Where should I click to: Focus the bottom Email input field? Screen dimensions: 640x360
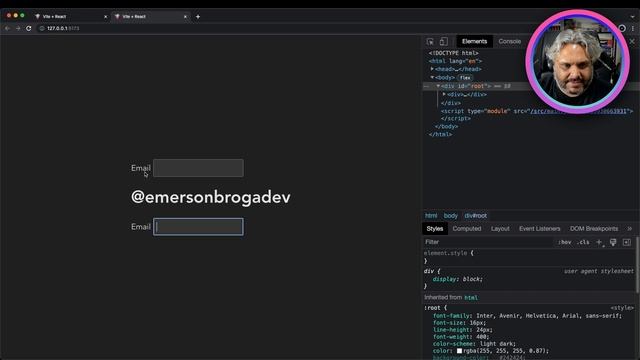pos(198,227)
